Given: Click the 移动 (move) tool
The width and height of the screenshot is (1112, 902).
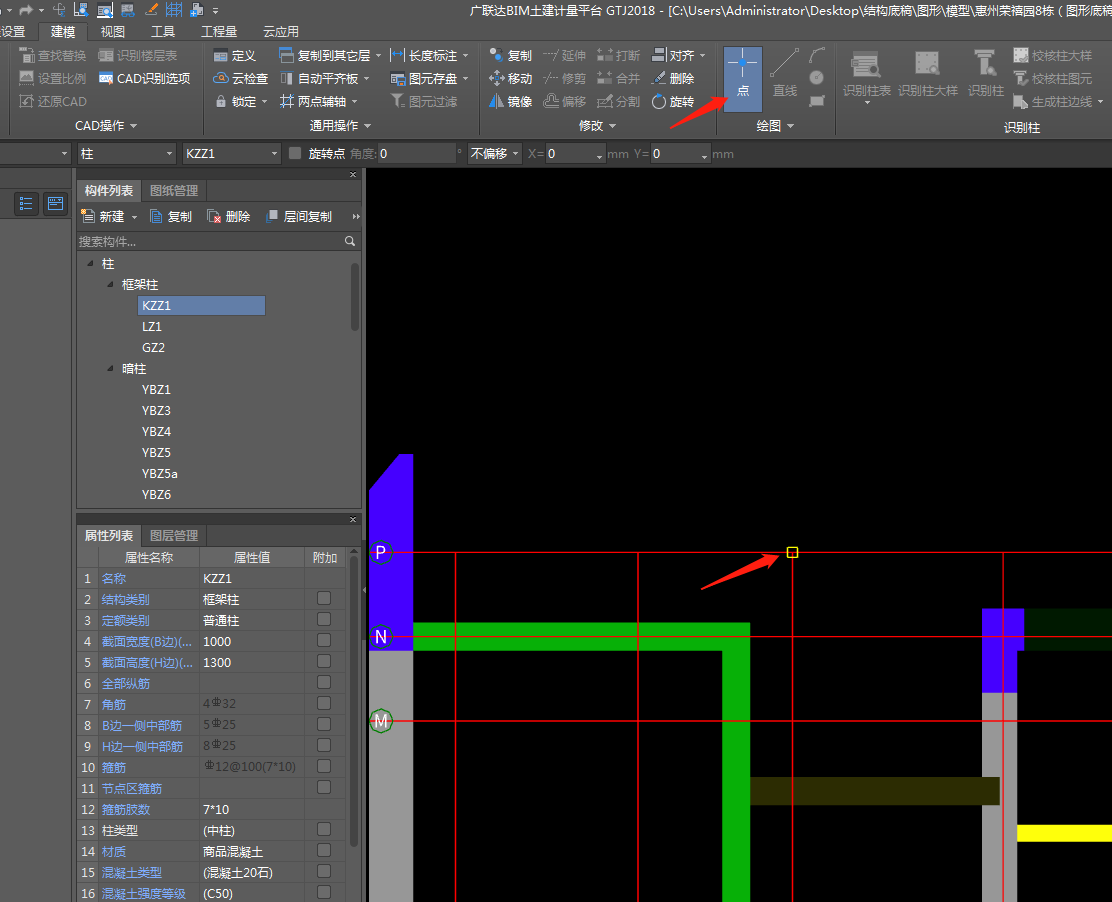Looking at the screenshot, I should tap(511, 79).
